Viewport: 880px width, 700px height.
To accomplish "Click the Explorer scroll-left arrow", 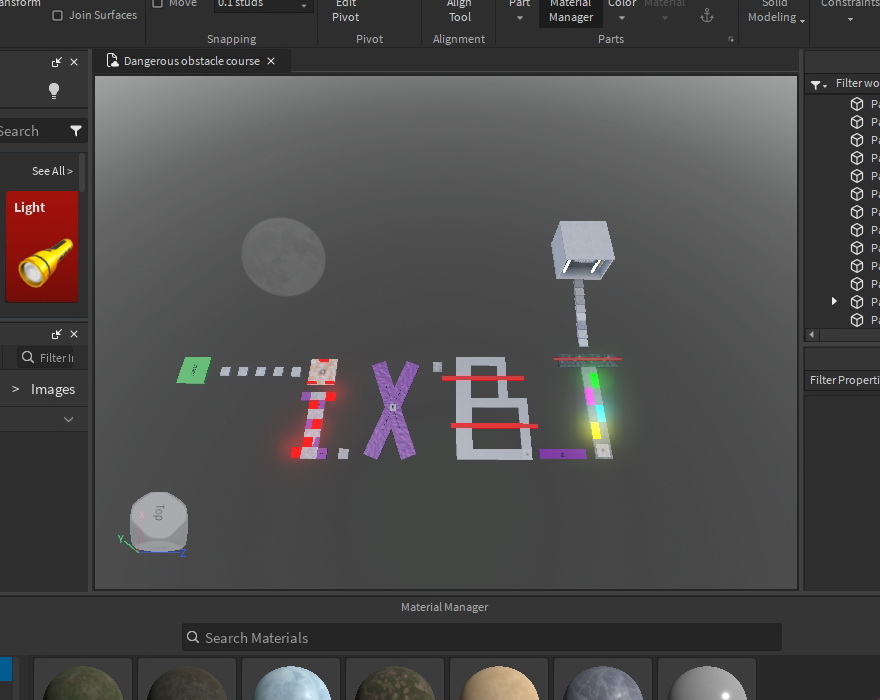I will click(x=812, y=335).
